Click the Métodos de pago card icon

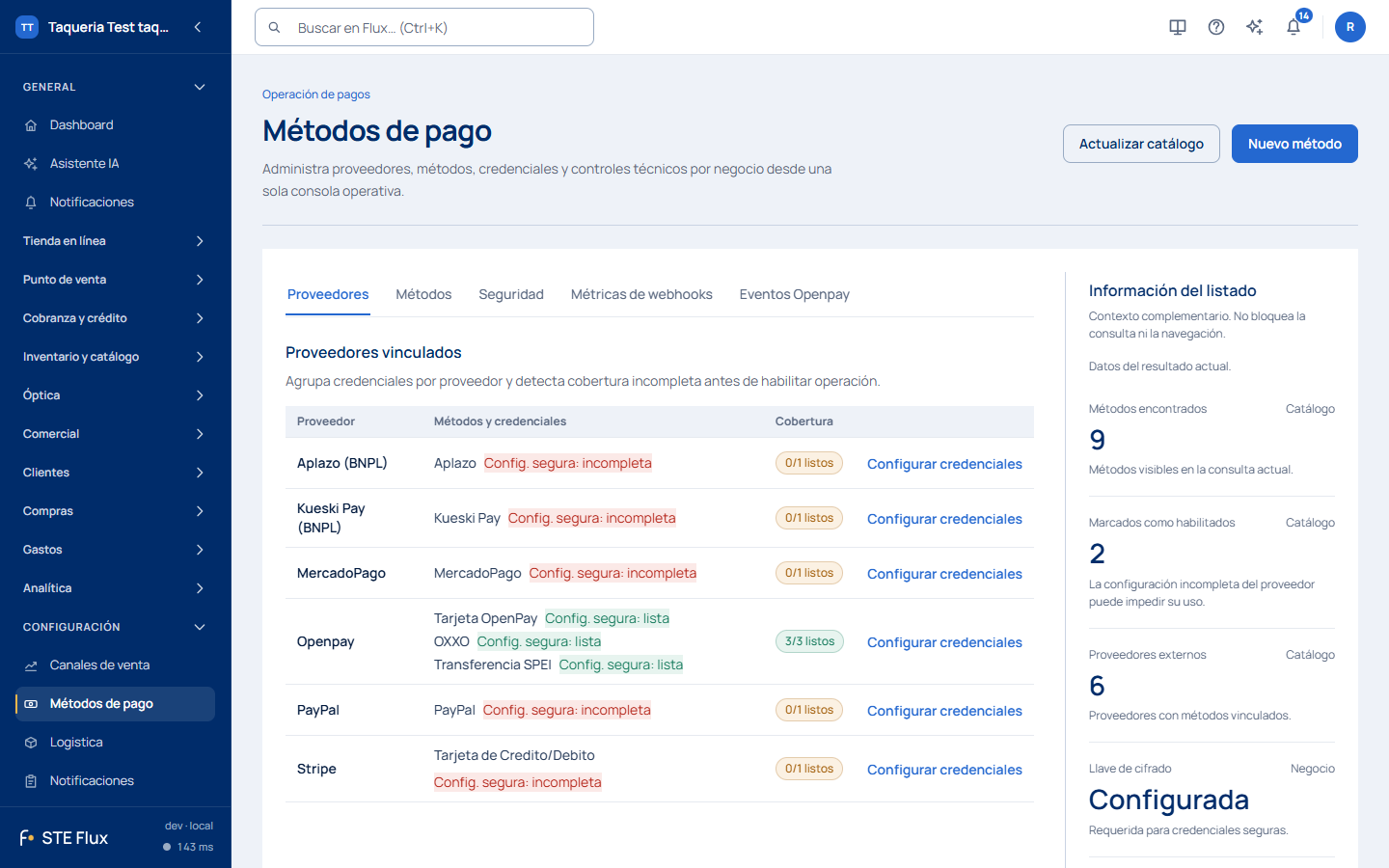31,704
